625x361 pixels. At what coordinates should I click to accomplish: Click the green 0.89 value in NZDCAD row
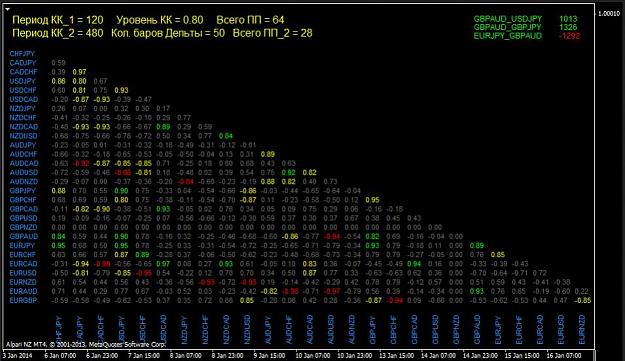[163, 127]
